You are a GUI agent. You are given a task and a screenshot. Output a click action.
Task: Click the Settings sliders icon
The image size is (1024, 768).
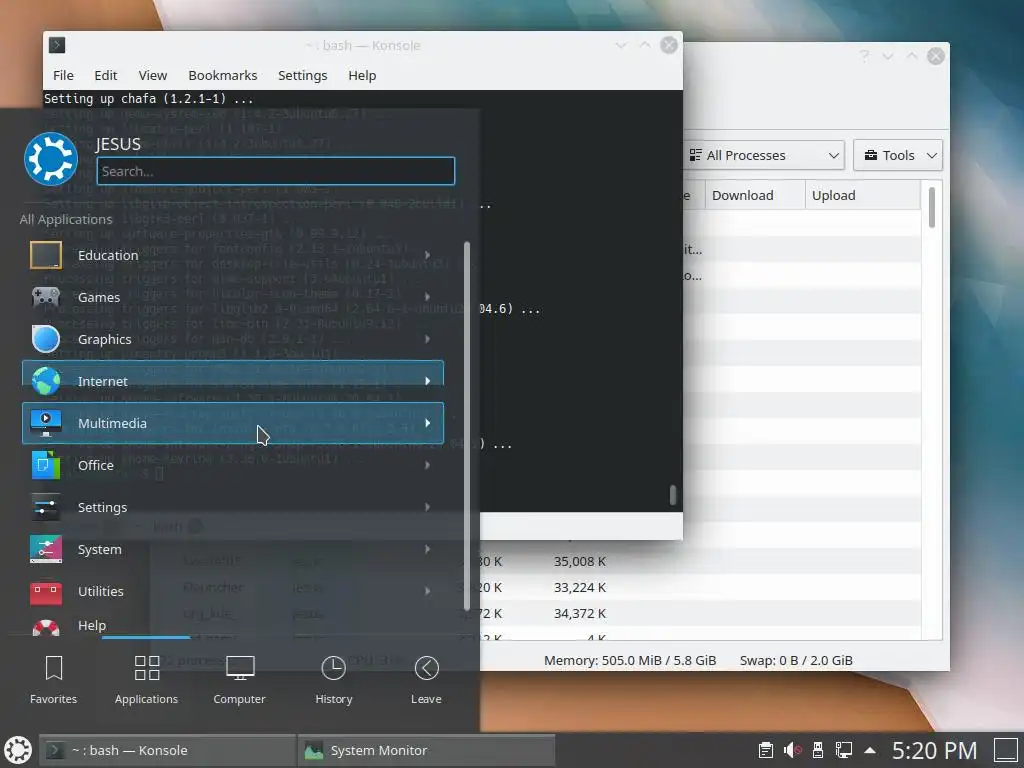point(46,507)
